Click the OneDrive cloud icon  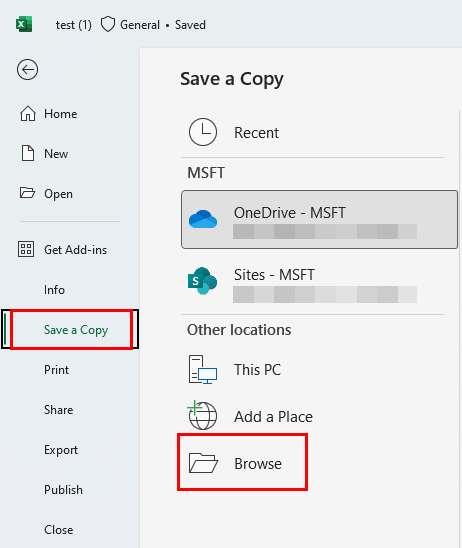(203, 219)
